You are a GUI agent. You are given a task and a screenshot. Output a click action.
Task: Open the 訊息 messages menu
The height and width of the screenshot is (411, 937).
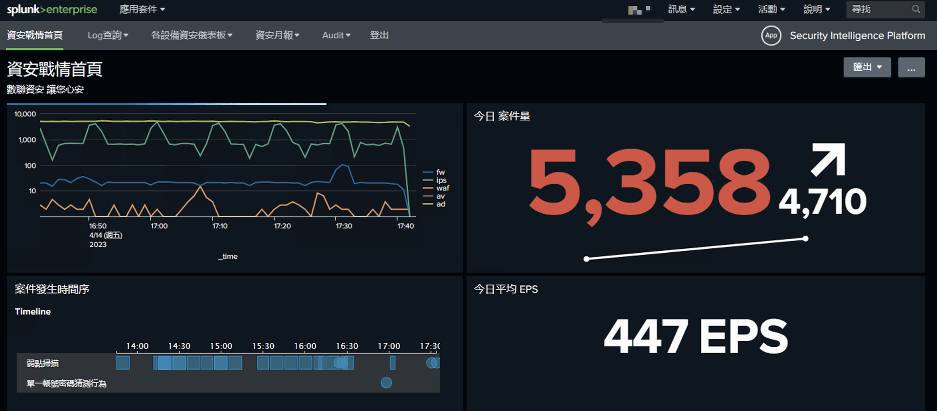tap(682, 10)
